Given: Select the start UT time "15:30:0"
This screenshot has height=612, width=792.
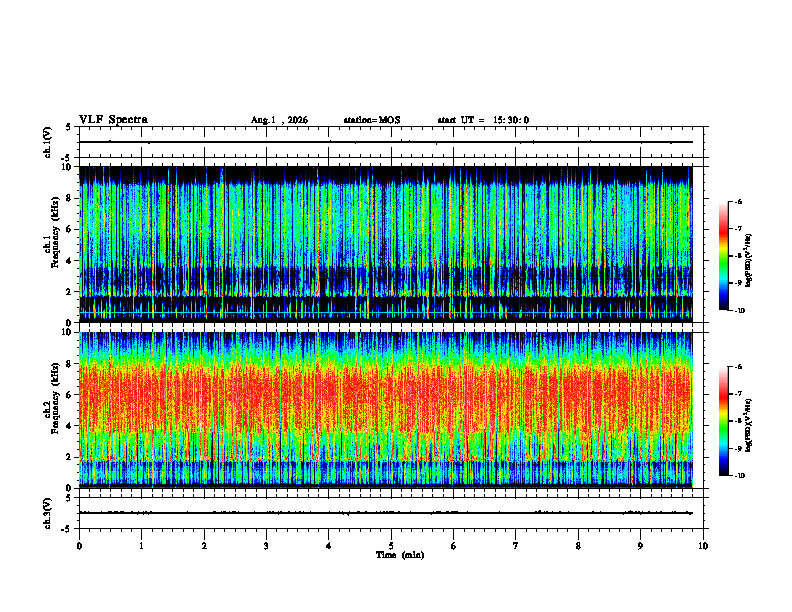Looking at the screenshot, I should [x=511, y=120].
